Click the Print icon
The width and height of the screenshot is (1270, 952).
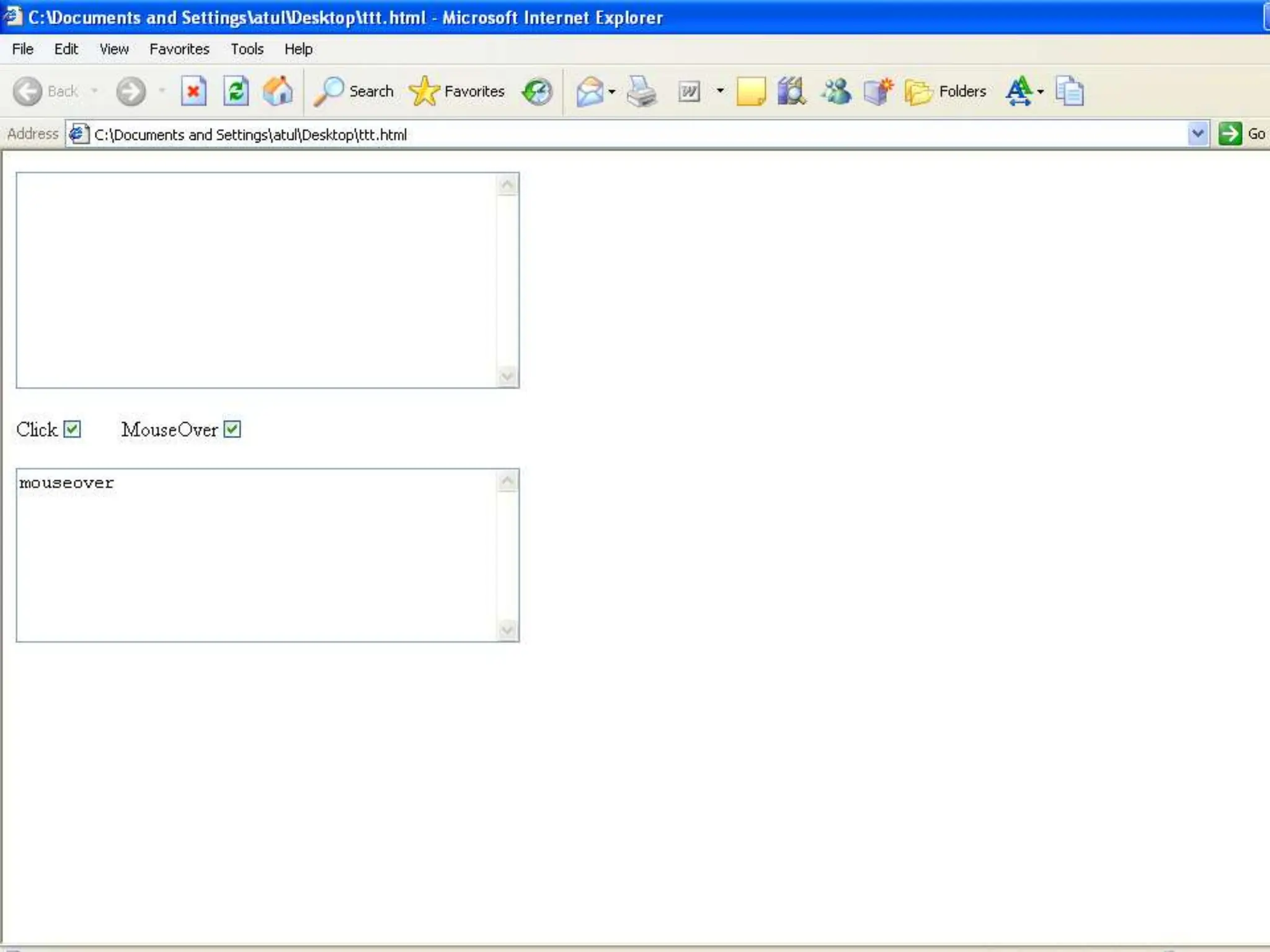pyautogui.click(x=641, y=92)
